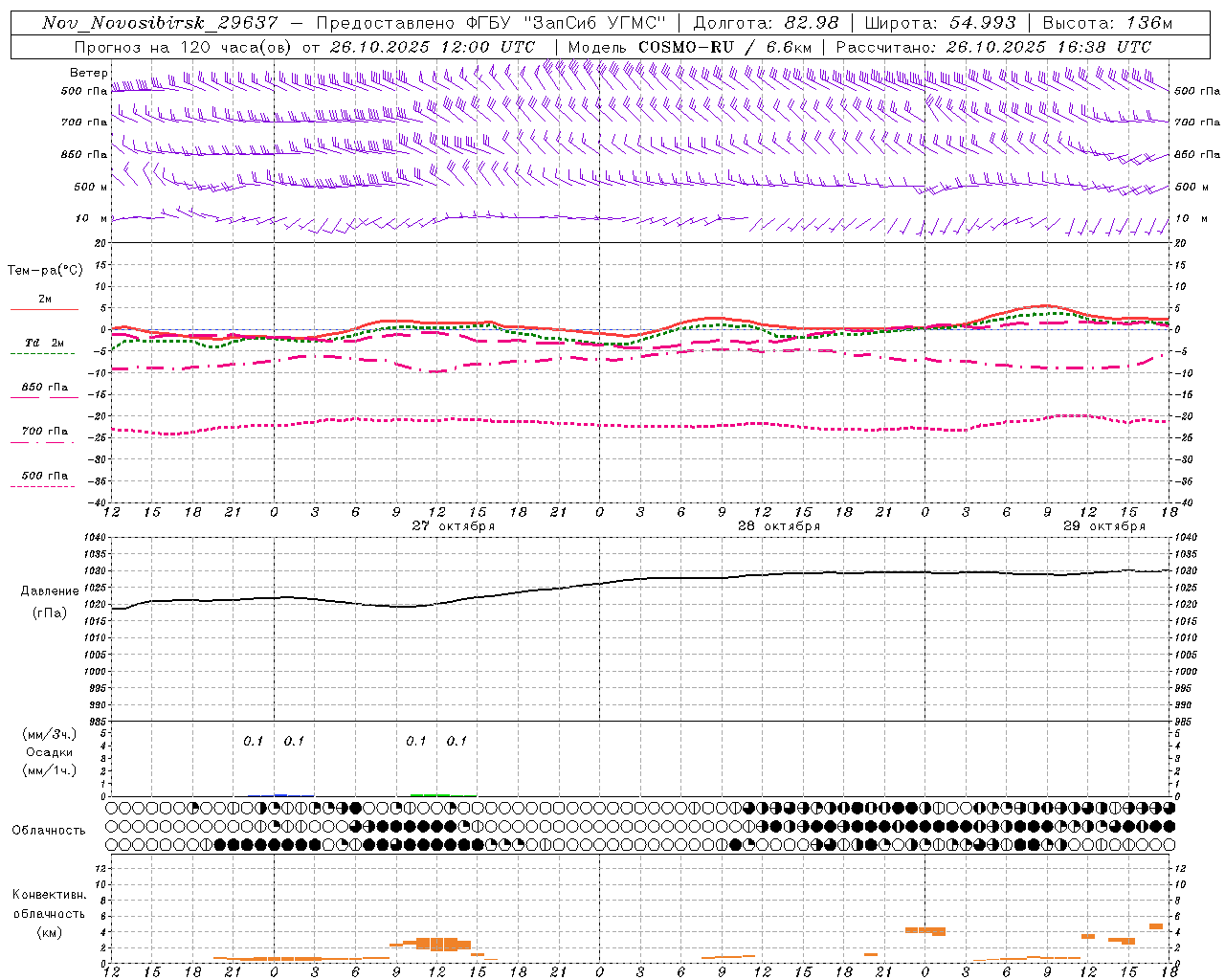Click the blue precipitation bar in Осадки panel
The height and width of the screenshot is (980, 1225).
tap(280, 795)
